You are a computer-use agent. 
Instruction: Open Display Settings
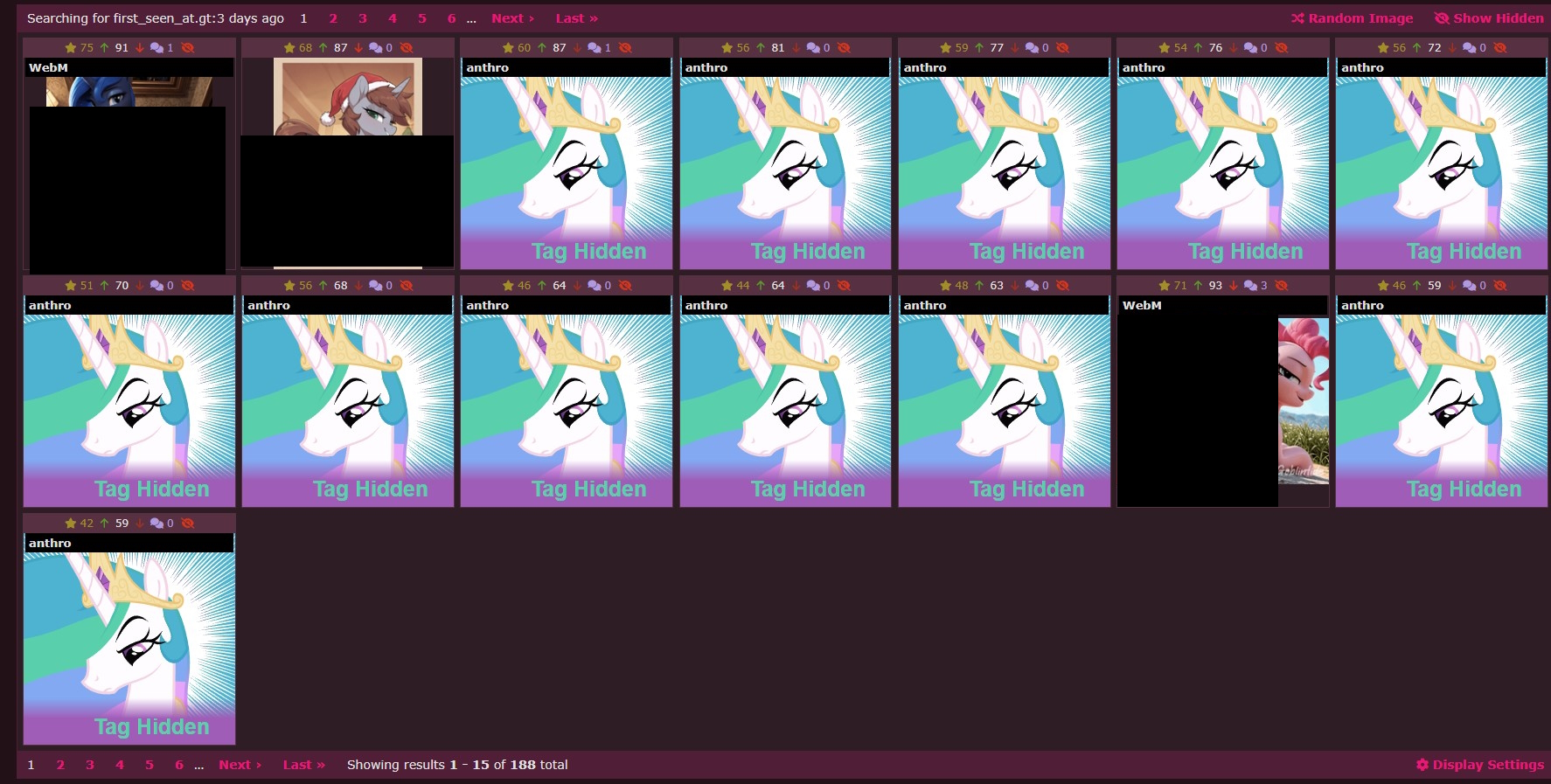click(1480, 765)
